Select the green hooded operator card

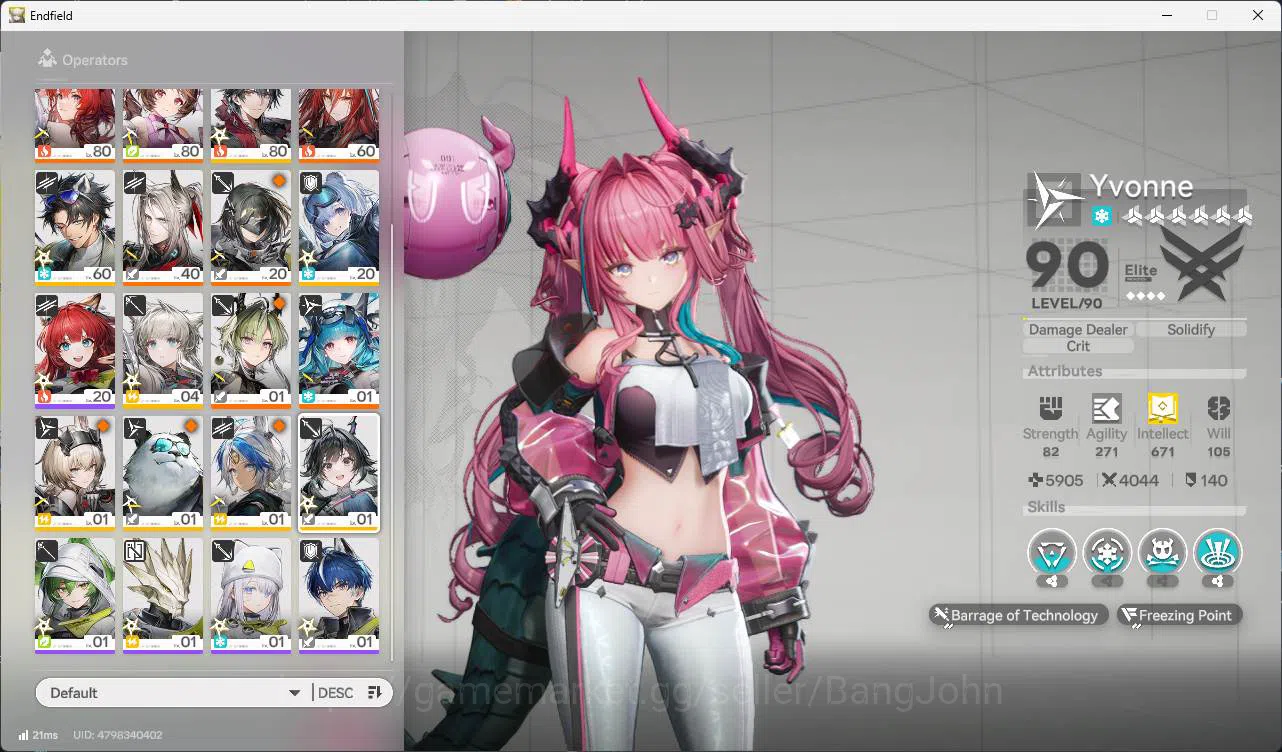(75, 597)
